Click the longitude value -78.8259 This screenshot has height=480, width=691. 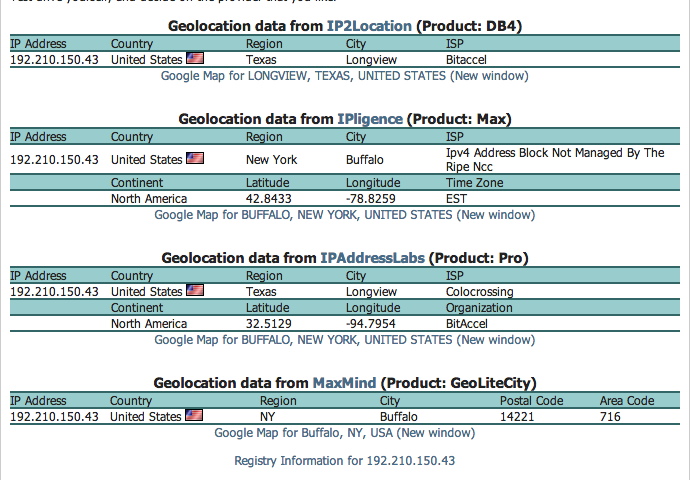[371, 199]
